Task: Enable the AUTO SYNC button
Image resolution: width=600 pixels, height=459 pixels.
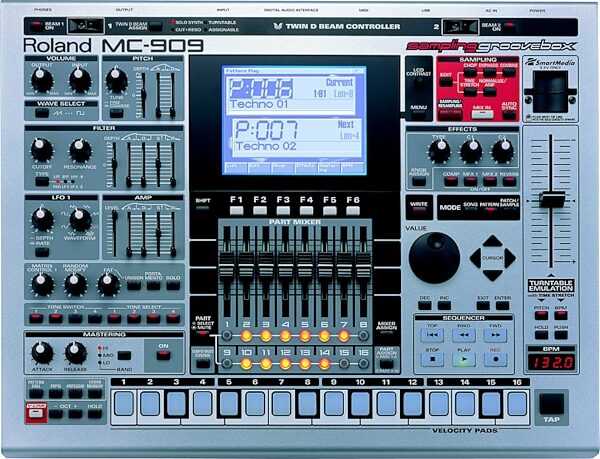Action: (509, 115)
